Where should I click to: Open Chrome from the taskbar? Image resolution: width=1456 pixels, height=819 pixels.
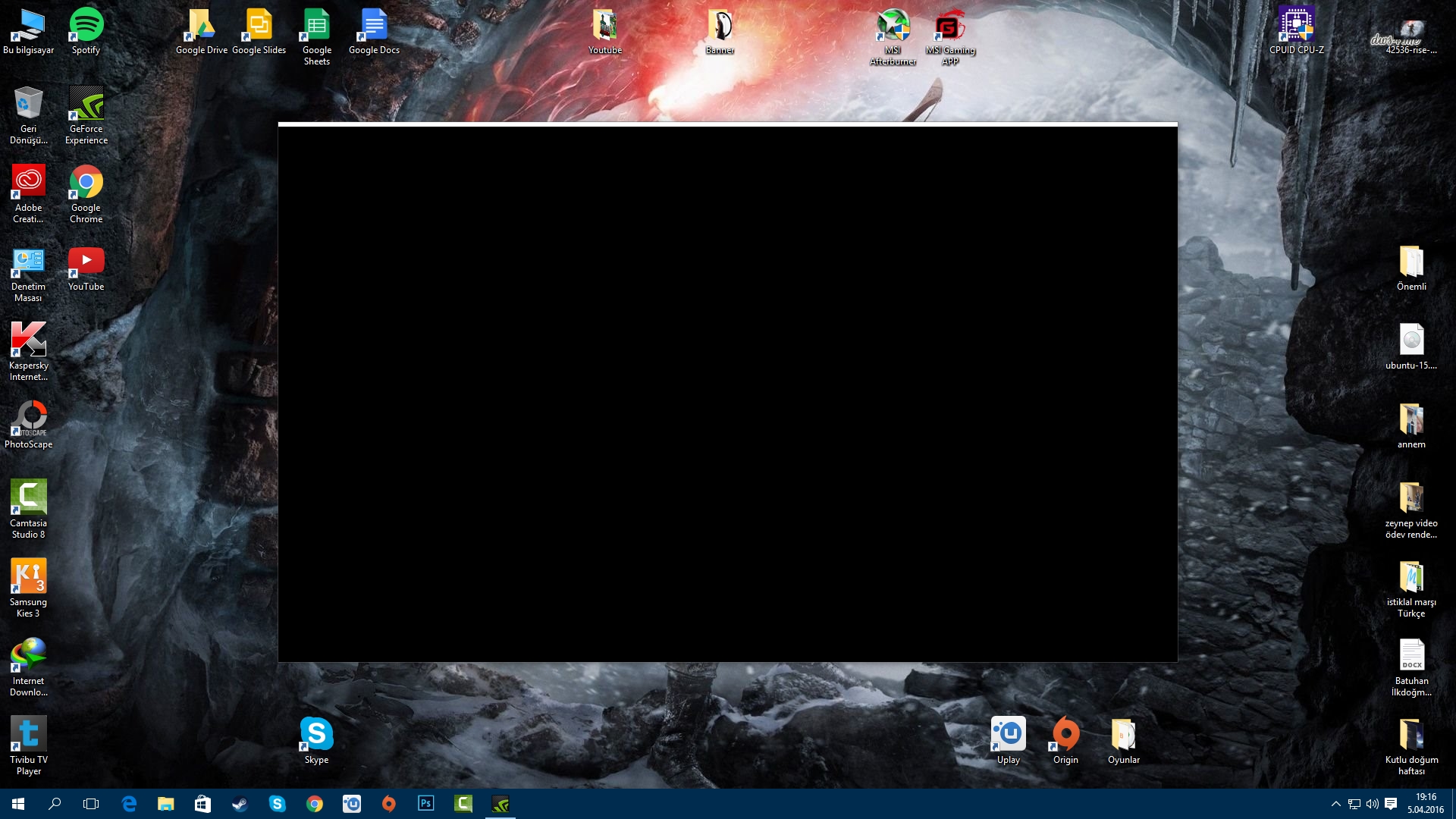(314, 804)
